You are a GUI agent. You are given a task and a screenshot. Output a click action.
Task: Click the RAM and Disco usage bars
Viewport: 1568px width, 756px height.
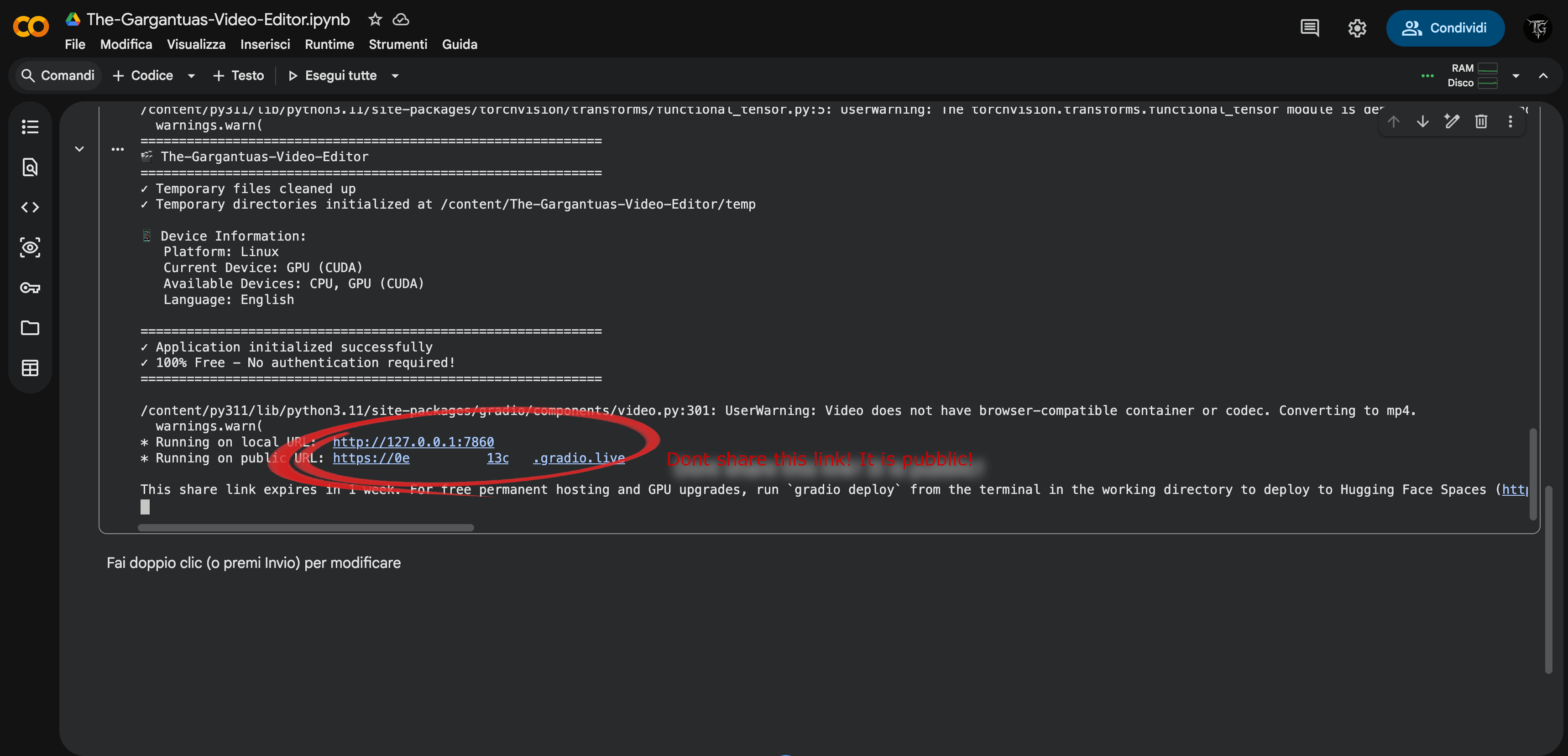pyautogui.click(x=1472, y=75)
